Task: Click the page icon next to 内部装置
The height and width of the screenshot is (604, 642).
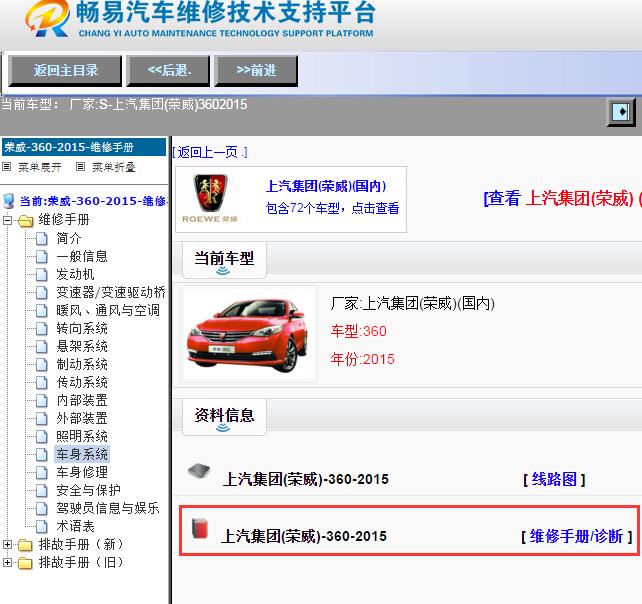Action: pyautogui.click(x=42, y=400)
